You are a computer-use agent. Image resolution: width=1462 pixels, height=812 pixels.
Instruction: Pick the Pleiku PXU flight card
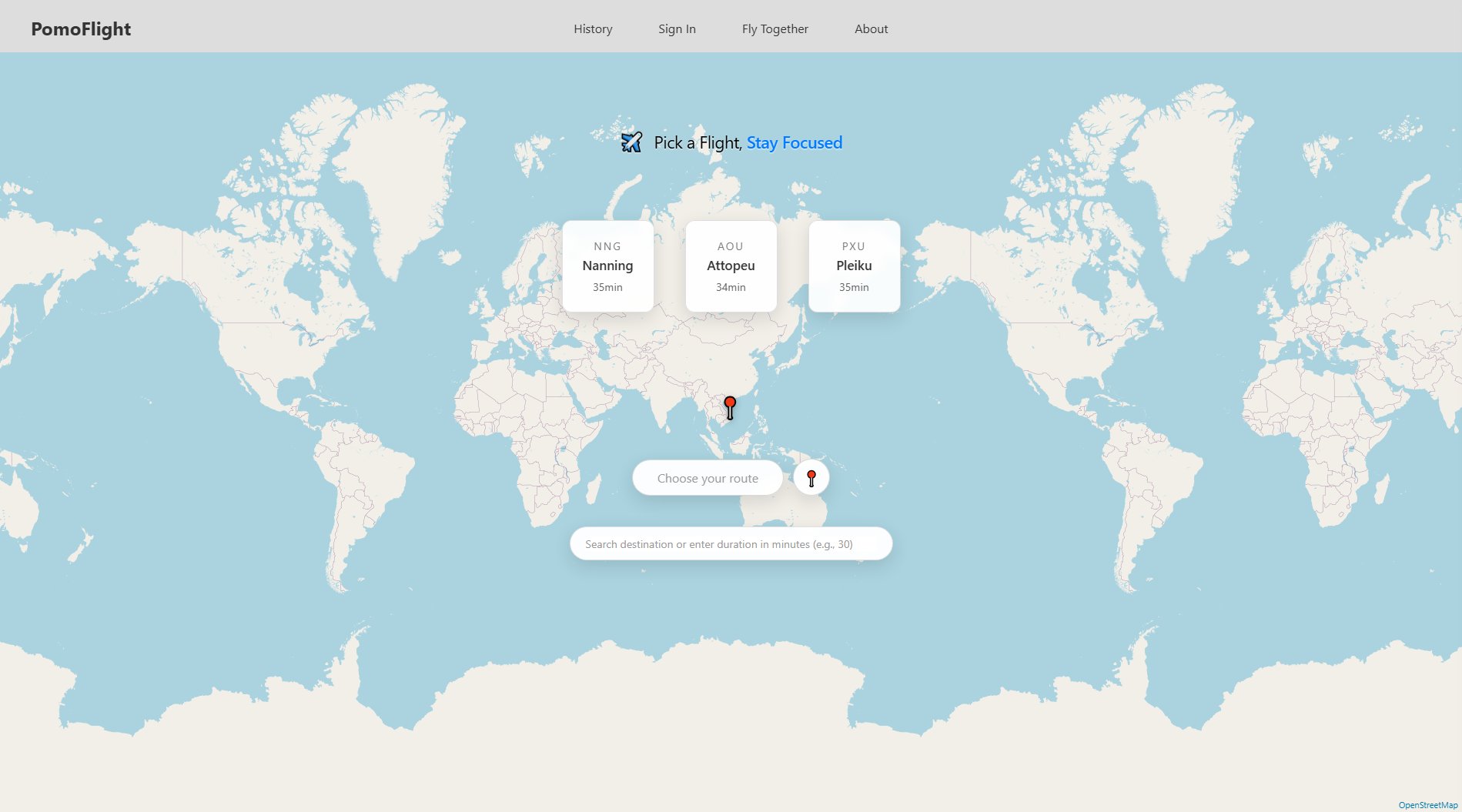click(854, 266)
